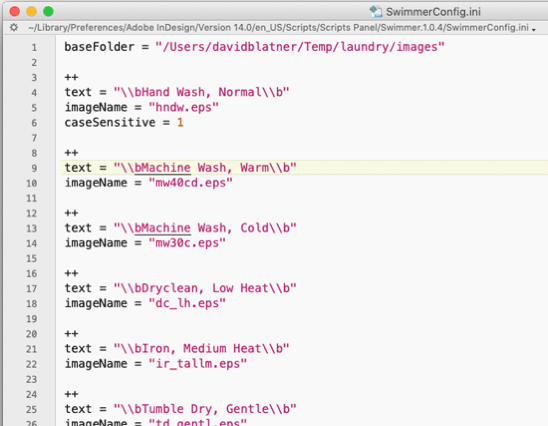The height and width of the screenshot is (426, 548).
Task: Select line number 1 in gutter
Action: coord(34,47)
